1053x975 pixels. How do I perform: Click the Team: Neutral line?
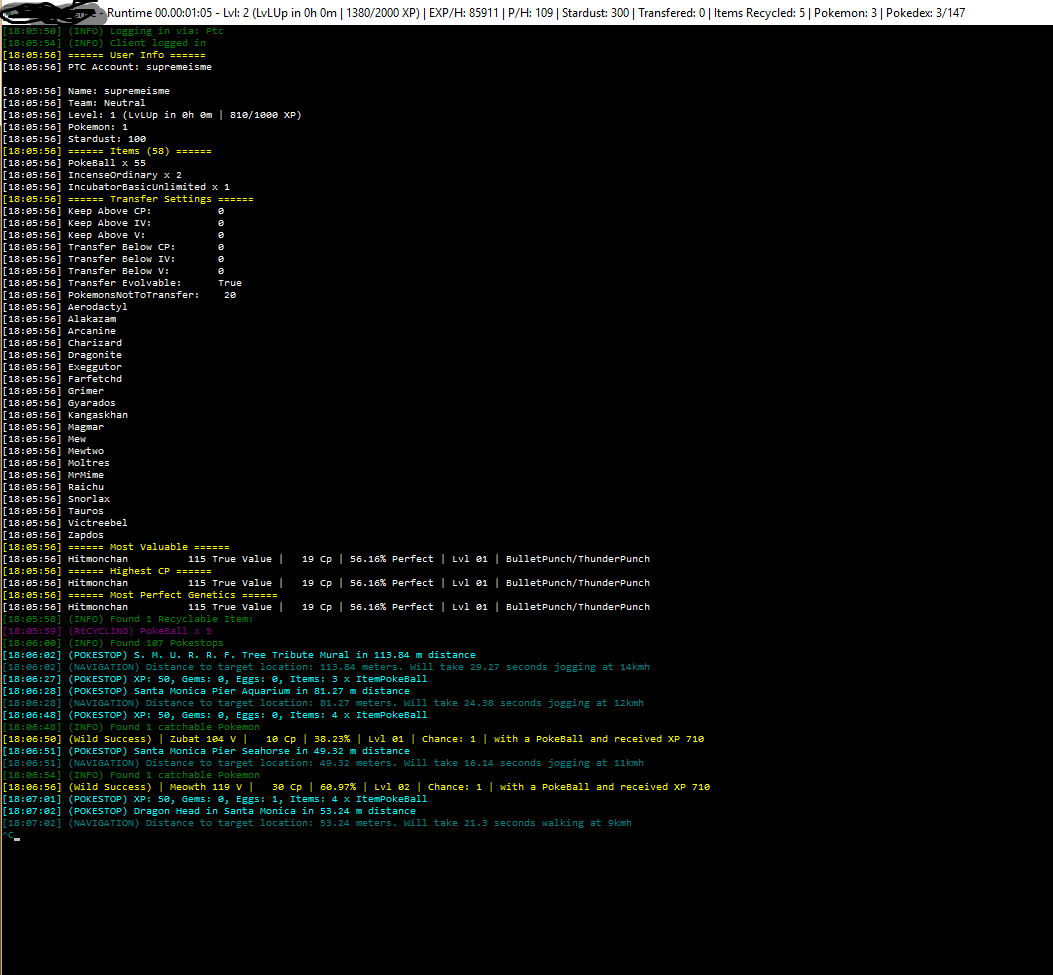pos(106,103)
